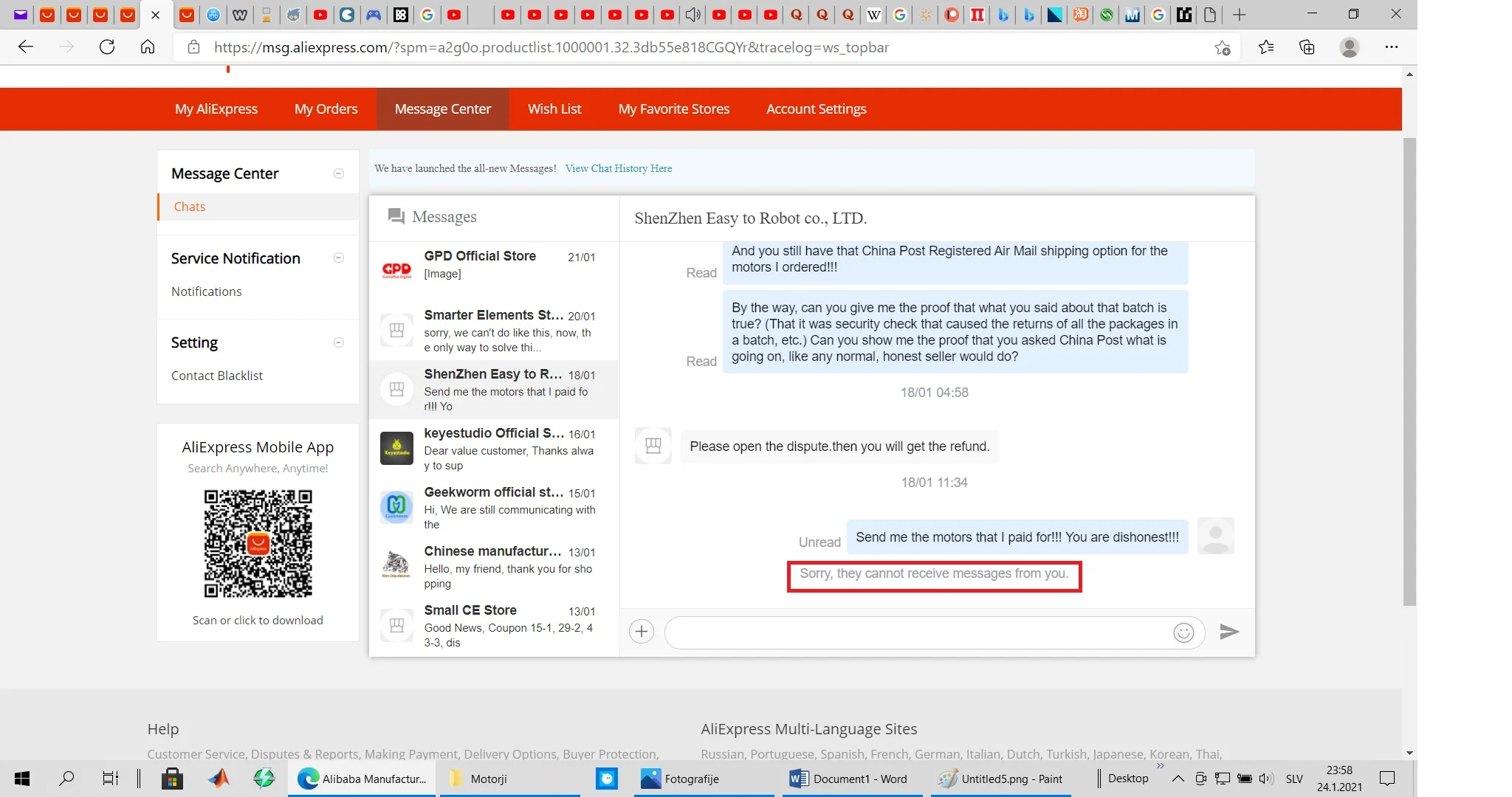
Task: Collapse the Service Notification section
Action: click(339, 258)
